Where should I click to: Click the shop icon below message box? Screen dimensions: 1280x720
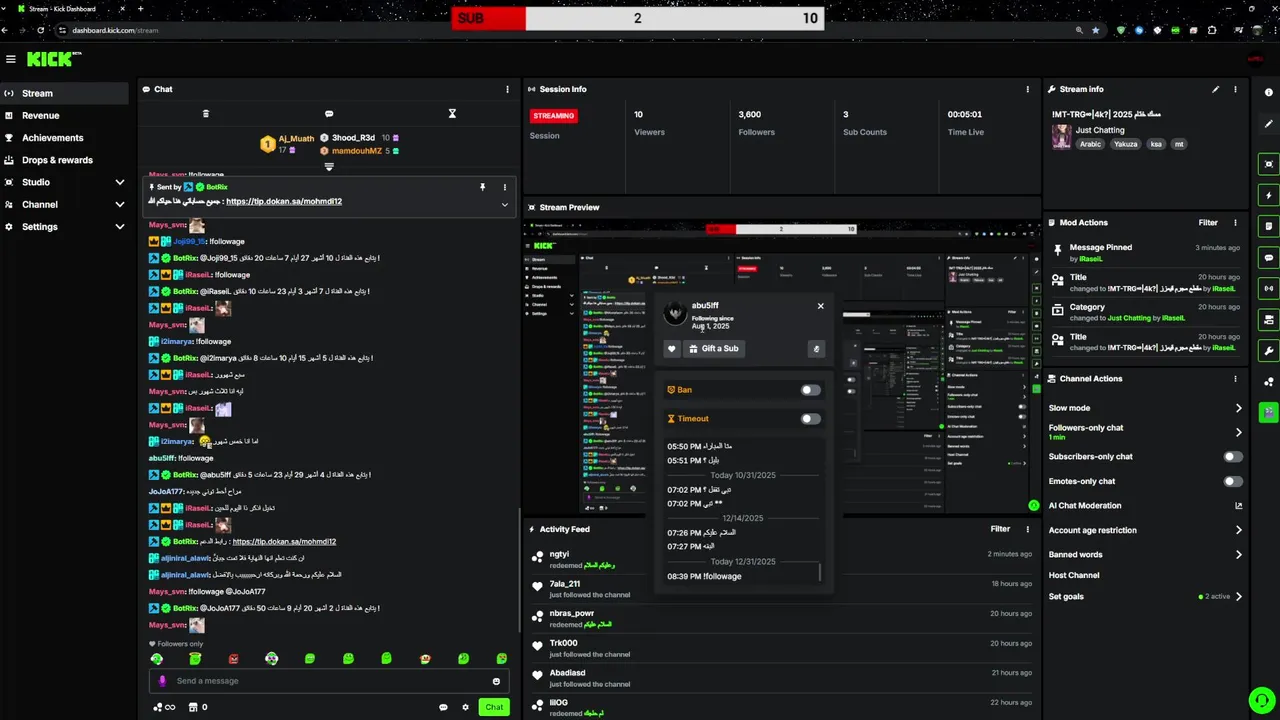(x=191, y=707)
